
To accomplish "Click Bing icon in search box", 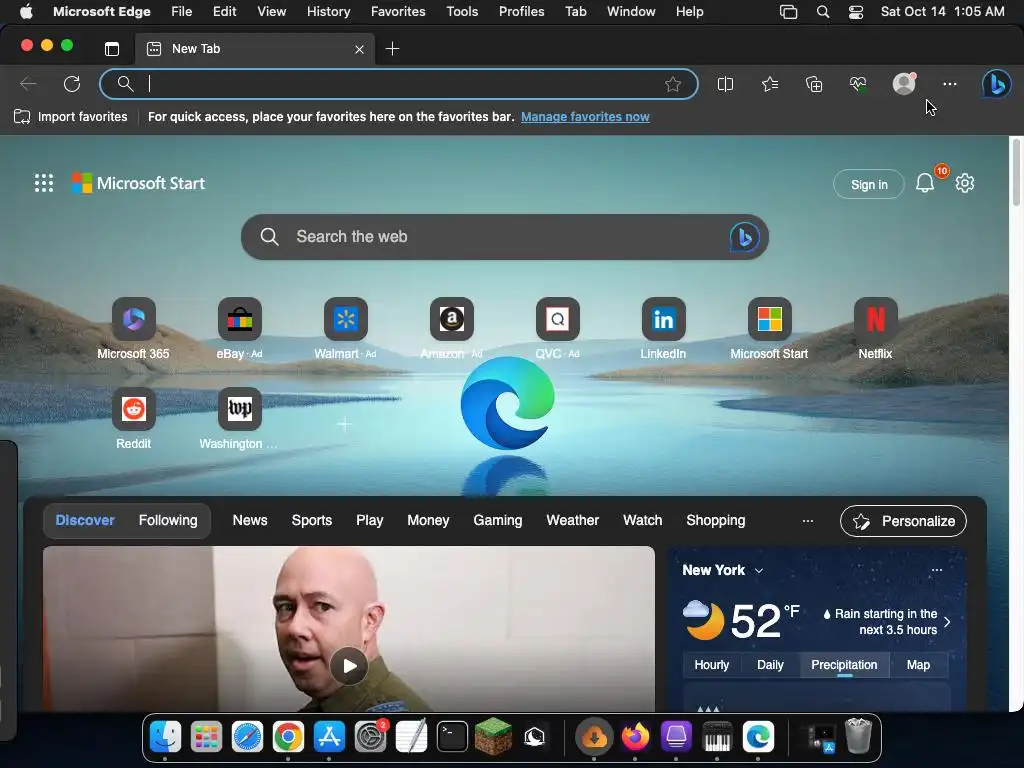I will pyautogui.click(x=744, y=236).
